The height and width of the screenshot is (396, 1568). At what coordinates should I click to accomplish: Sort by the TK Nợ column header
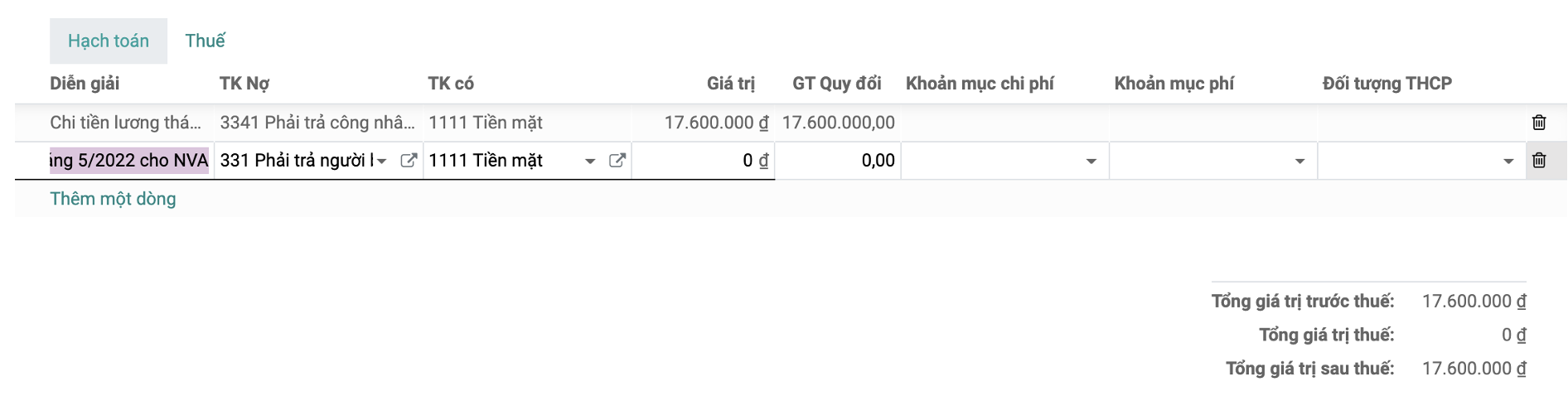pyautogui.click(x=244, y=84)
